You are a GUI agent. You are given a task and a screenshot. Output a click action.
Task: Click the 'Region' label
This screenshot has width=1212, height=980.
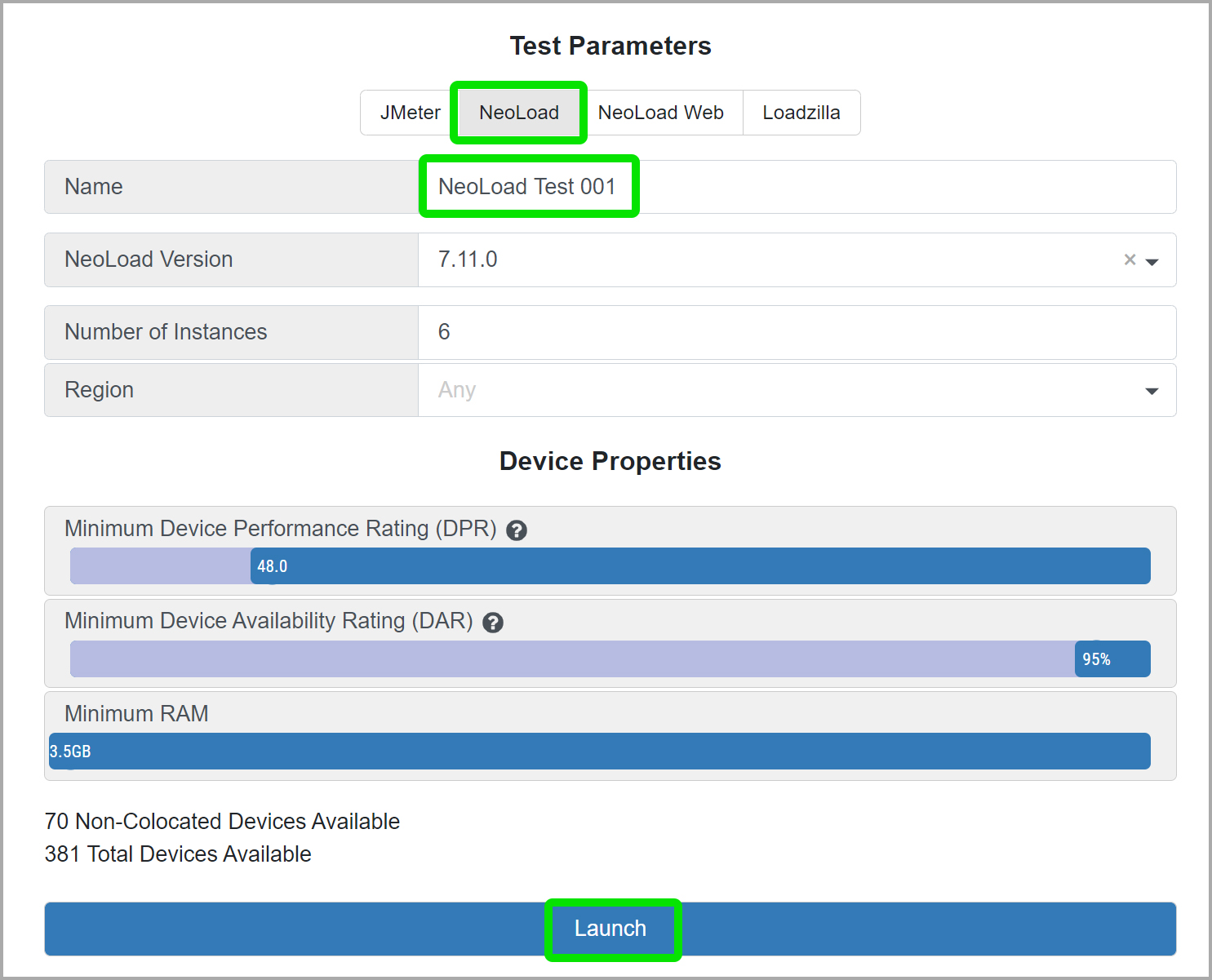click(x=99, y=390)
